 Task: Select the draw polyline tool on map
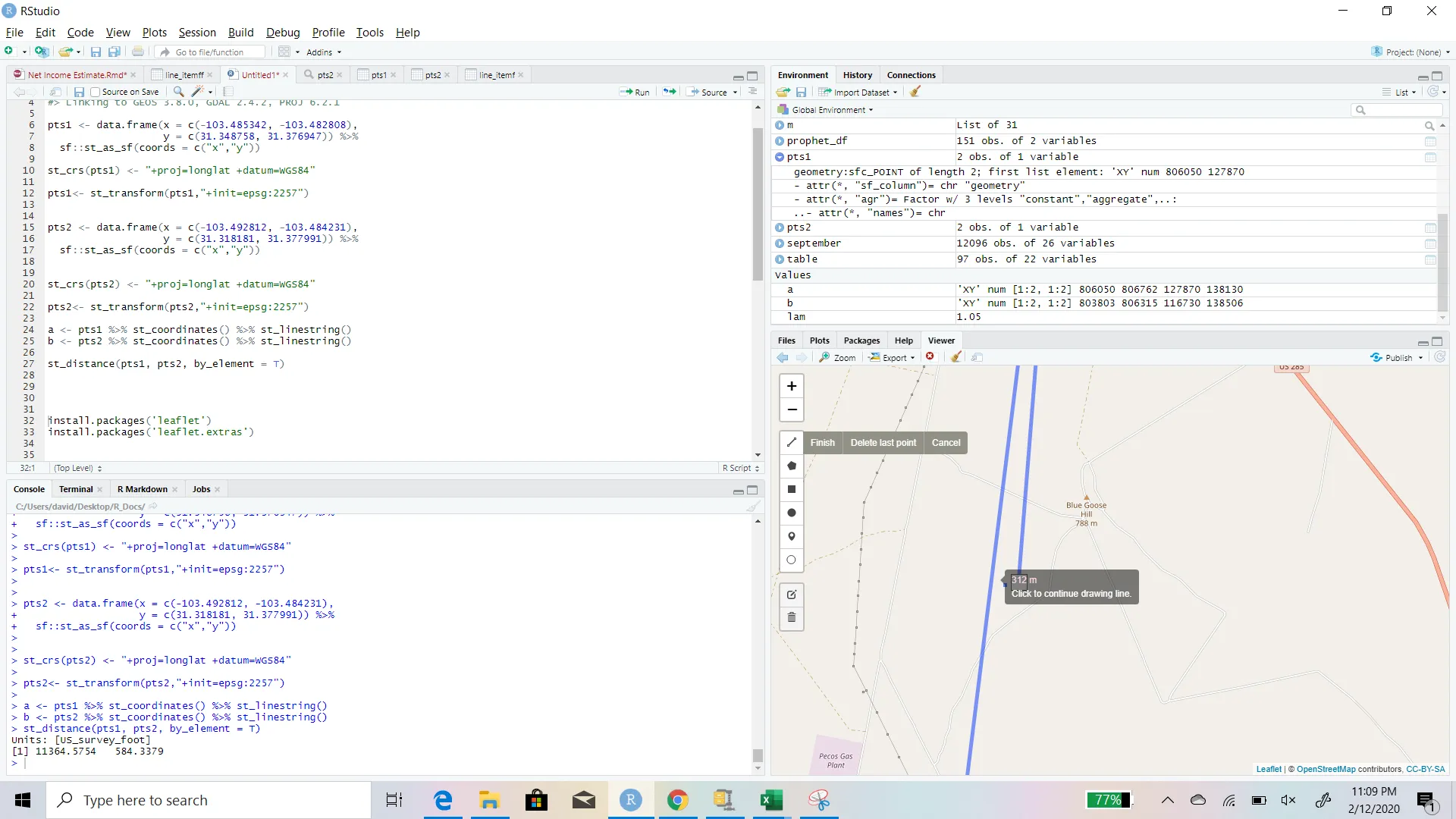(x=792, y=442)
